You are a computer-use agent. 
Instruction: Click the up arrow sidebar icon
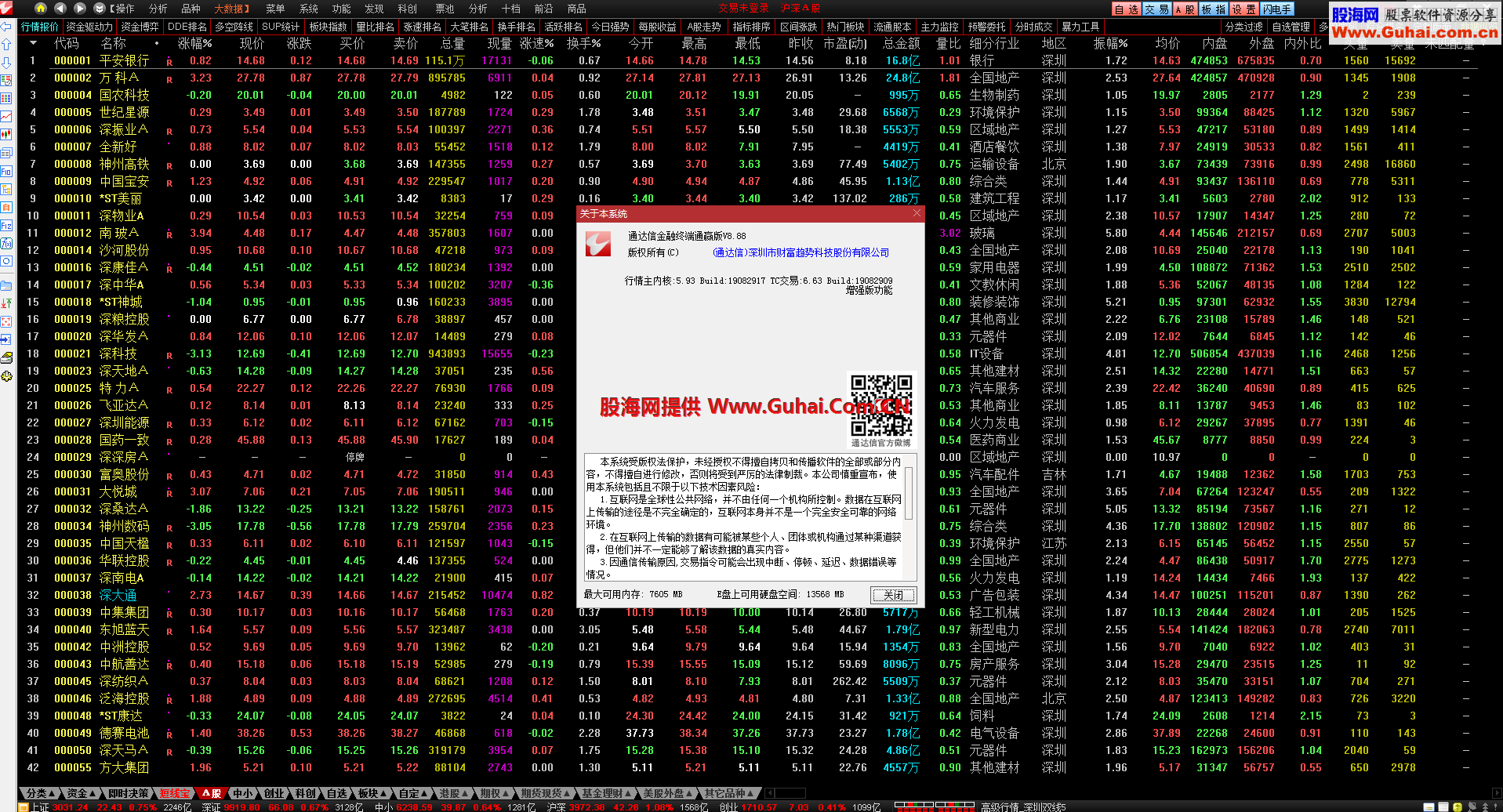[6, 45]
